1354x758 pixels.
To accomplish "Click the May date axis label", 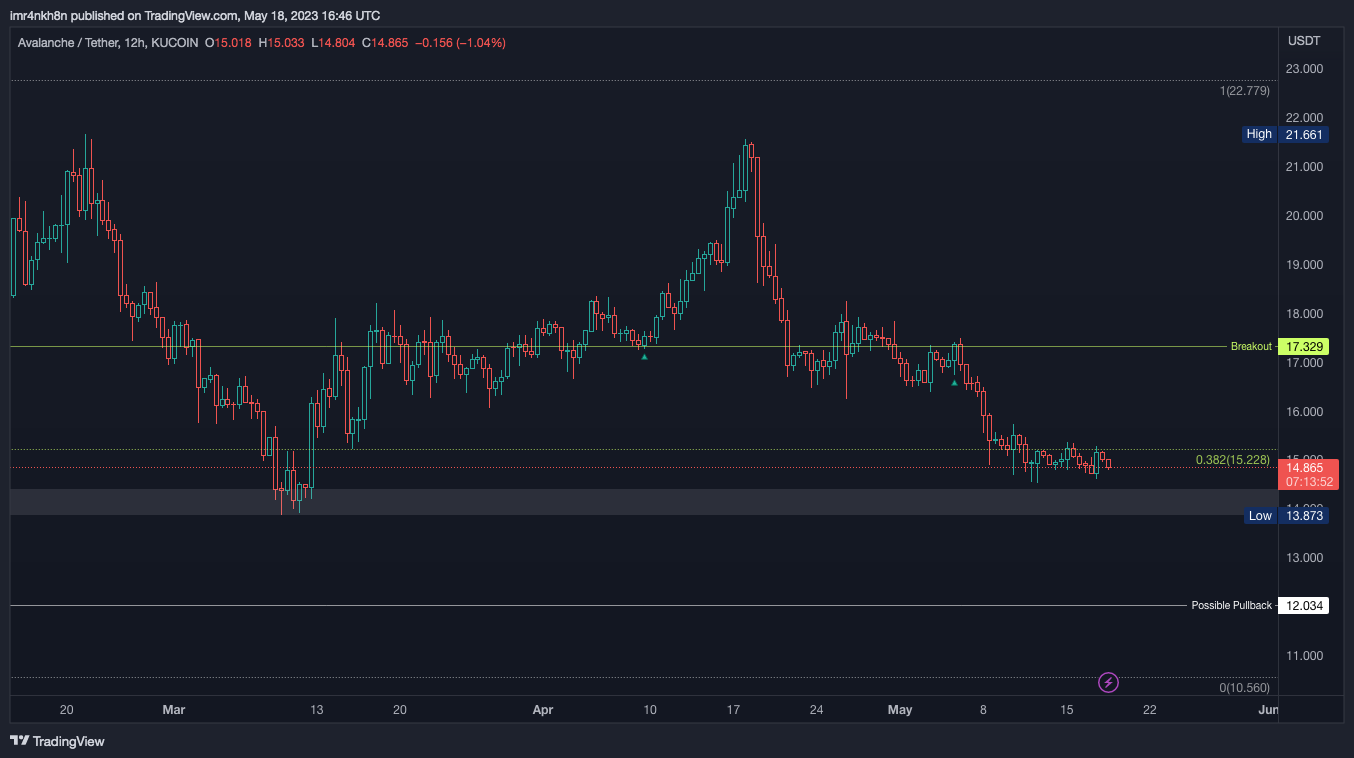I will 900,710.
